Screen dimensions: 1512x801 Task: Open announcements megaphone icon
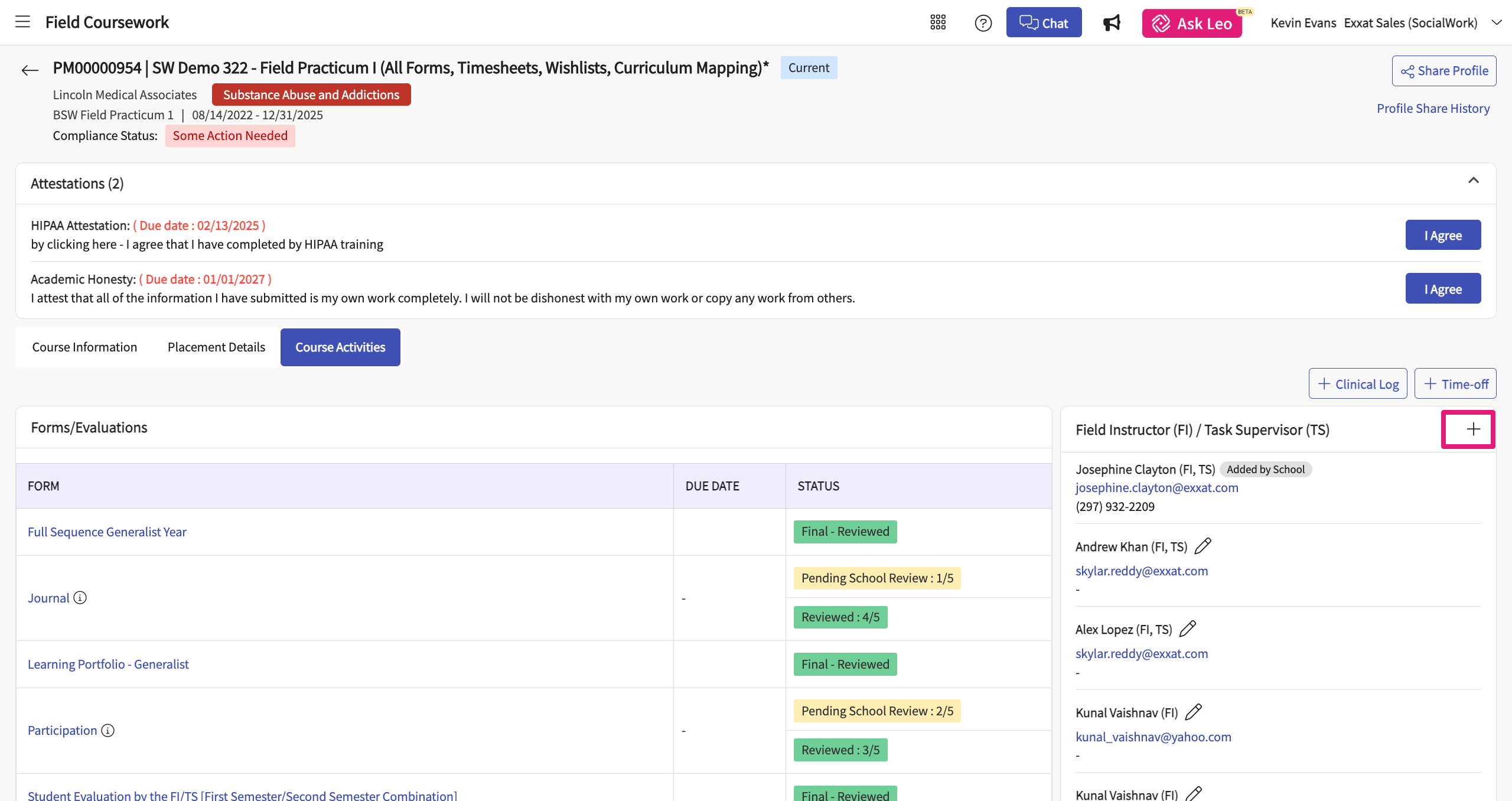pyautogui.click(x=1112, y=23)
